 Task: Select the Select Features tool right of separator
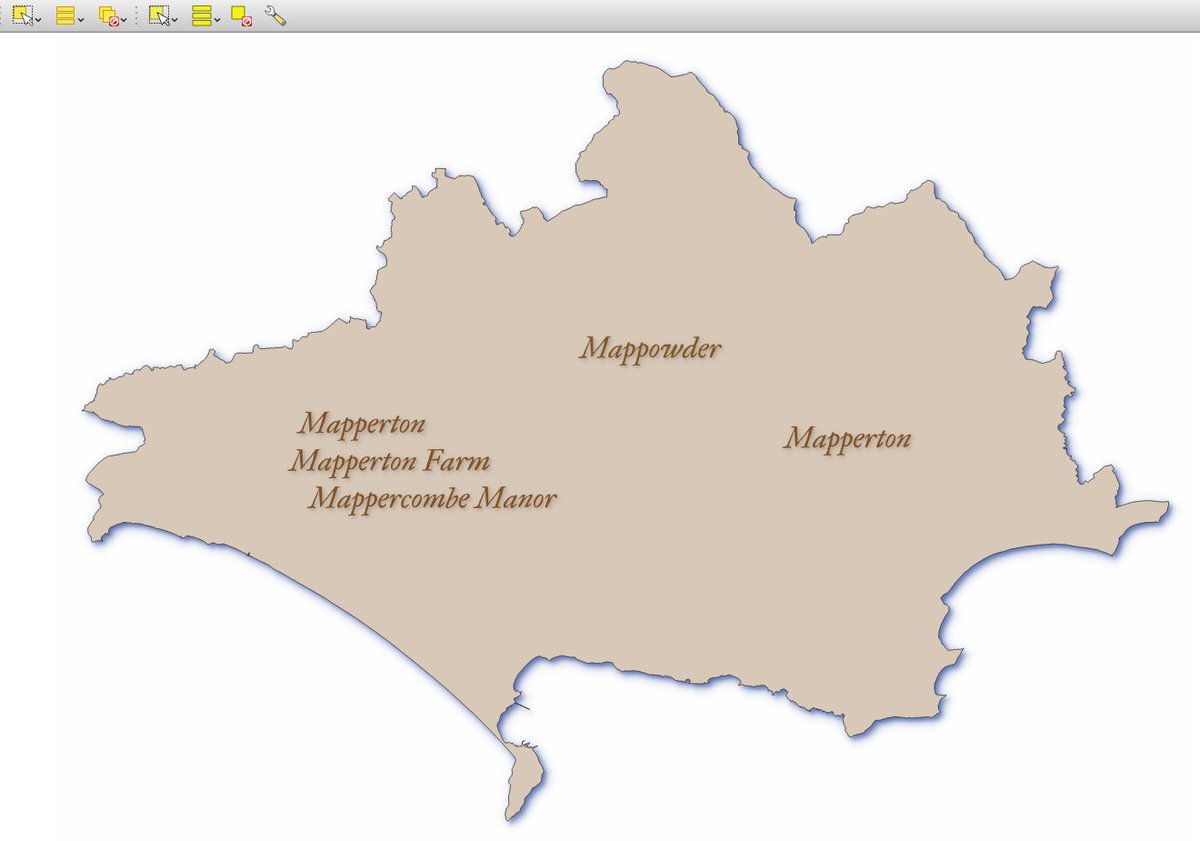pyautogui.click(x=158, y=15)
